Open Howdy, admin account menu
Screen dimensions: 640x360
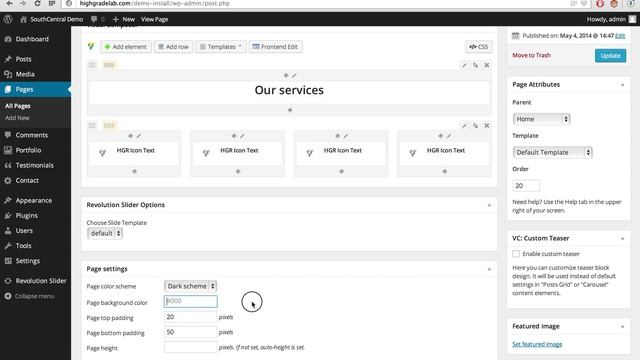611,19
